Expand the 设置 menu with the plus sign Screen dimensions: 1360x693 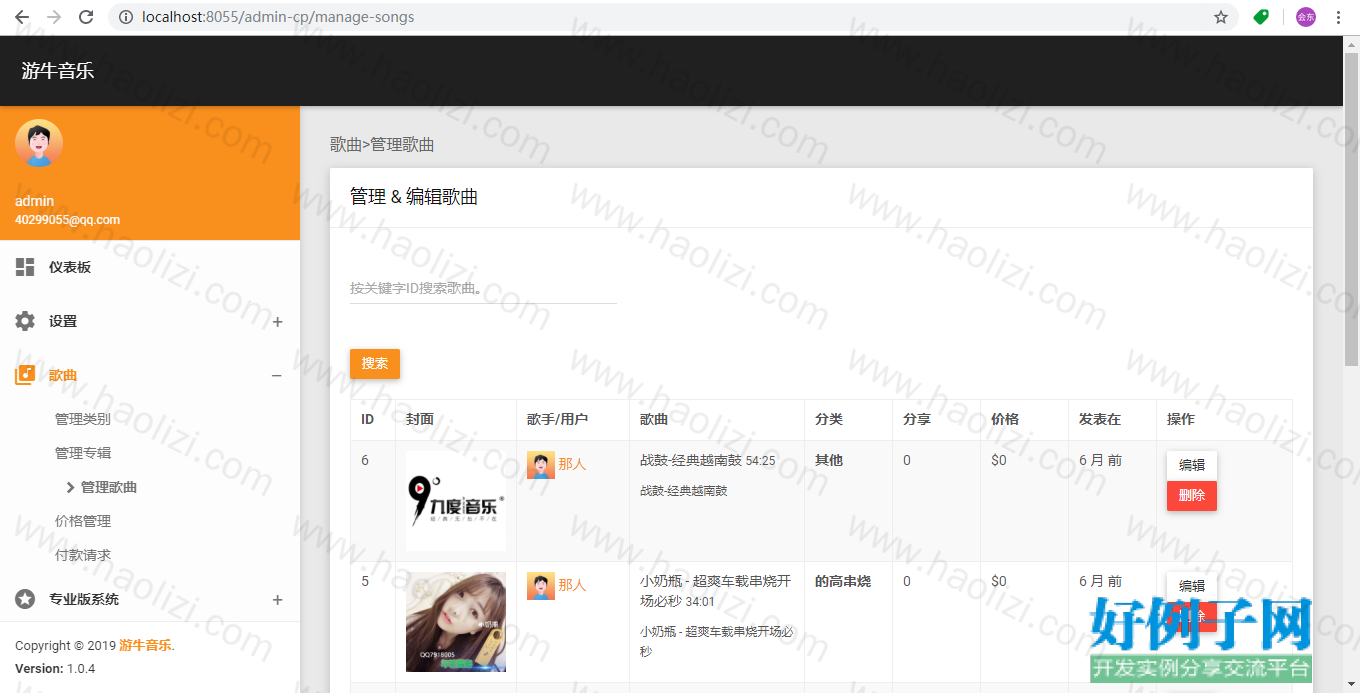point(277,322)
